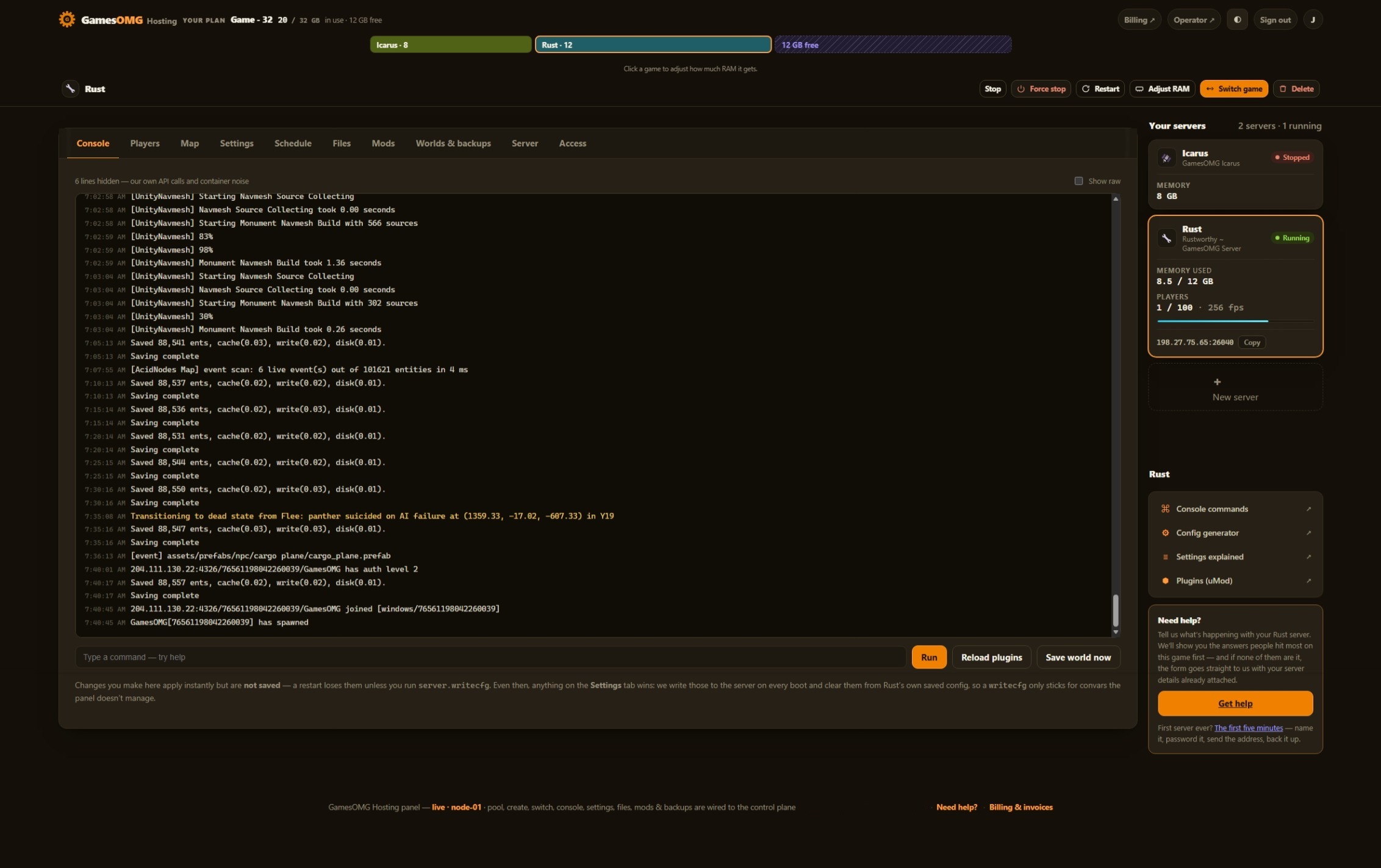Click the footer Need help? link
Screen dimensions: 1381x868
(x=956, y=808)
